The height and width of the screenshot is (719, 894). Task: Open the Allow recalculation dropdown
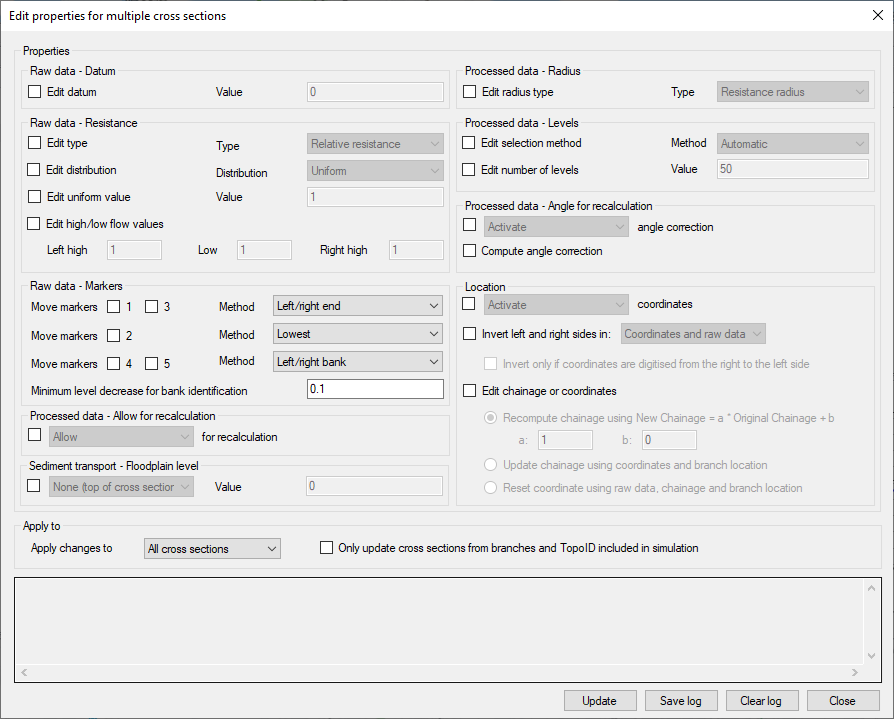click(121, 437)
